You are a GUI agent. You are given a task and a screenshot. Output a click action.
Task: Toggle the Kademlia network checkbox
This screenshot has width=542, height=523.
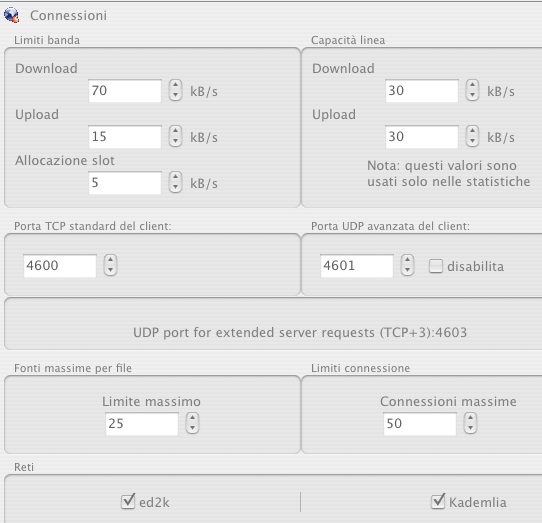(438, 501)
